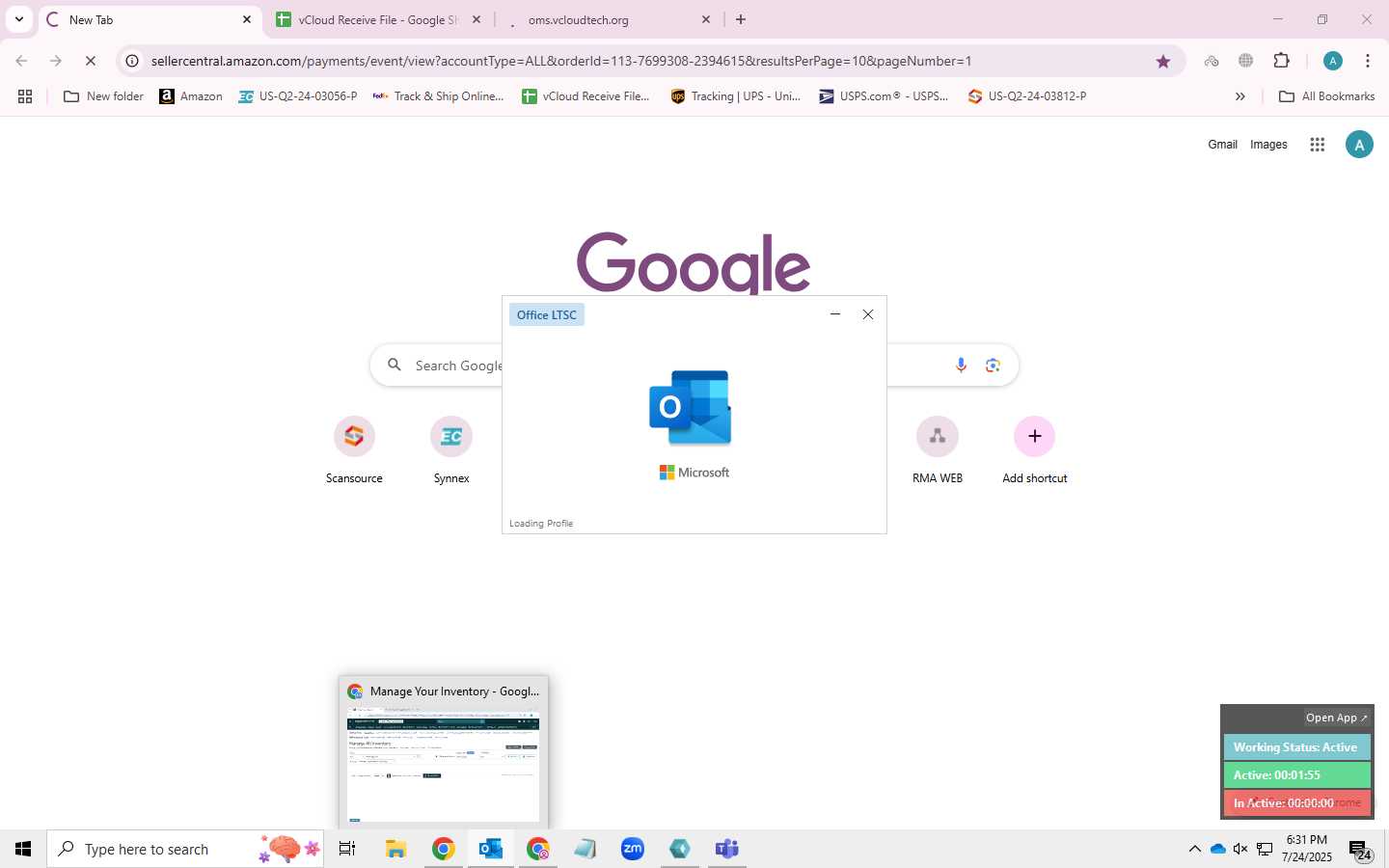Open Task View on the taskbar
This screenshot has height=868, width=1389.
click(347, 849)
